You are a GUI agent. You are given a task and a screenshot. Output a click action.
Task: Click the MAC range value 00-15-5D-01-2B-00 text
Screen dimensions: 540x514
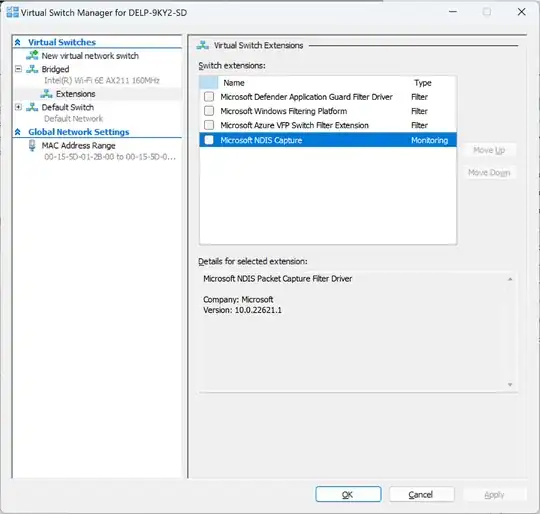tap(110, 157)
